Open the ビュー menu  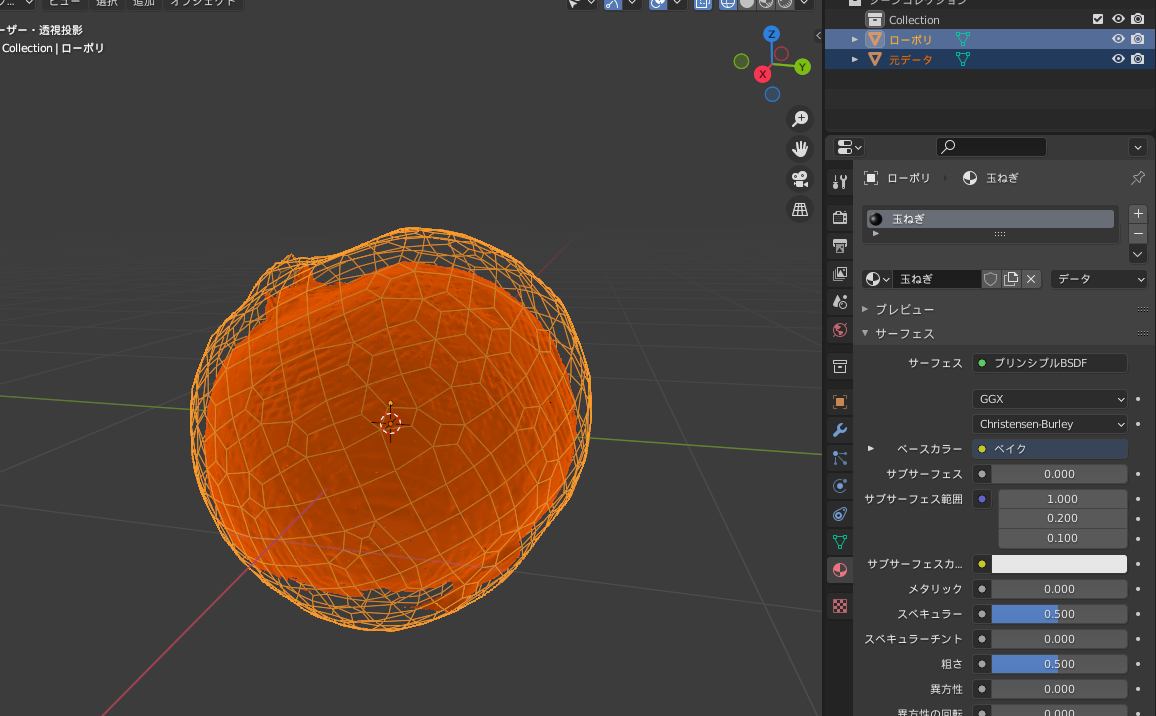[64, 3]
